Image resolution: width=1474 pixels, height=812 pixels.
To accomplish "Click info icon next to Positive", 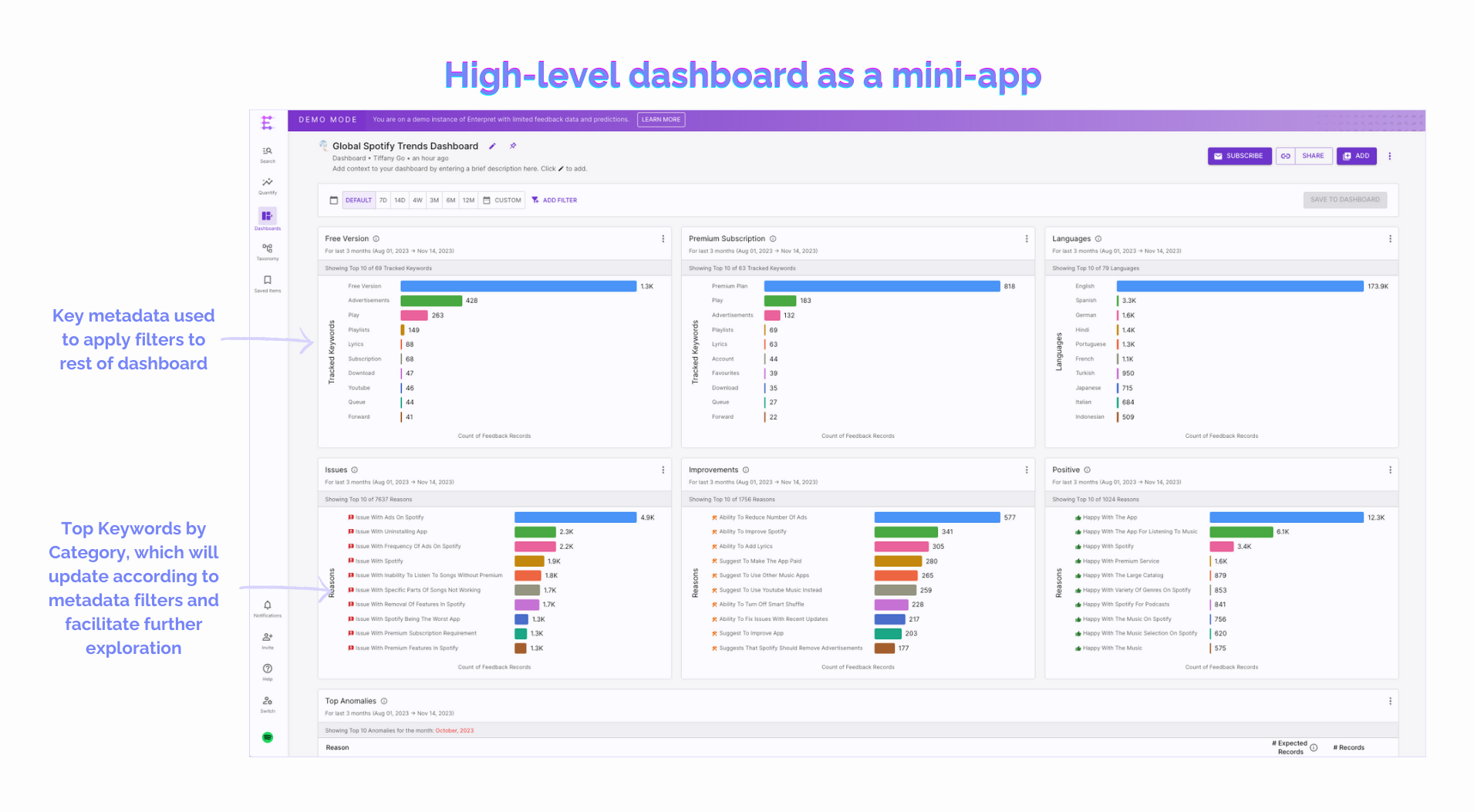I will 1088,470.
